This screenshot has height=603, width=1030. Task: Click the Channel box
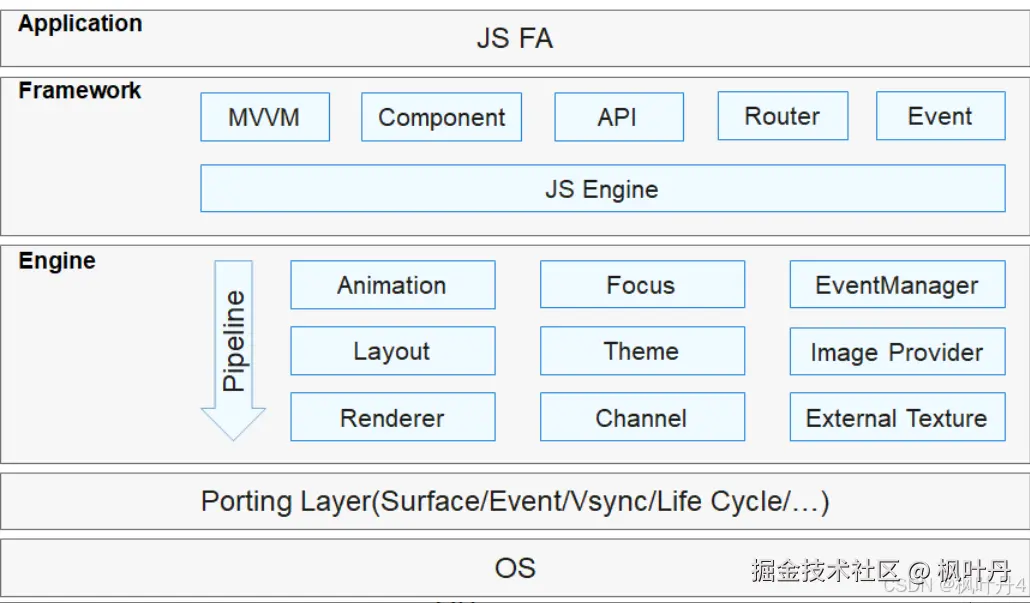click(641, 418)
